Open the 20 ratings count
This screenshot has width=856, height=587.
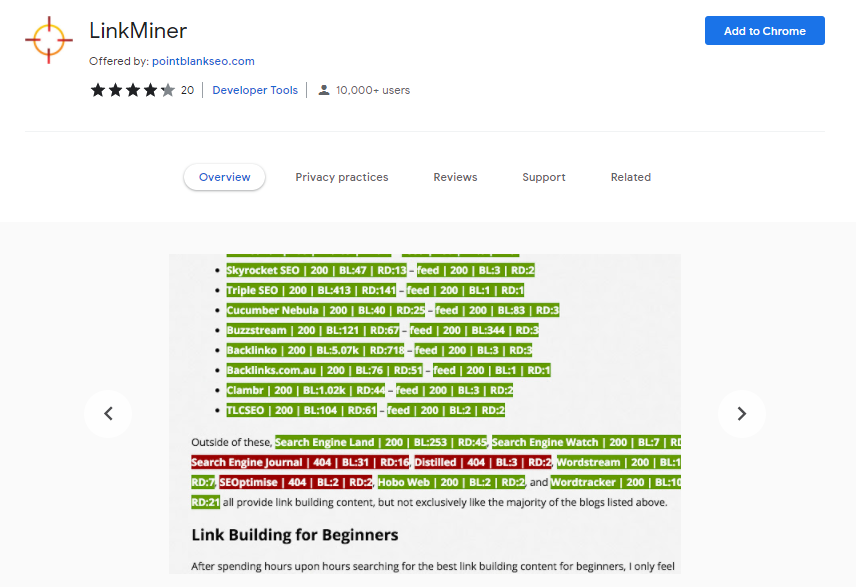point(187,90)
